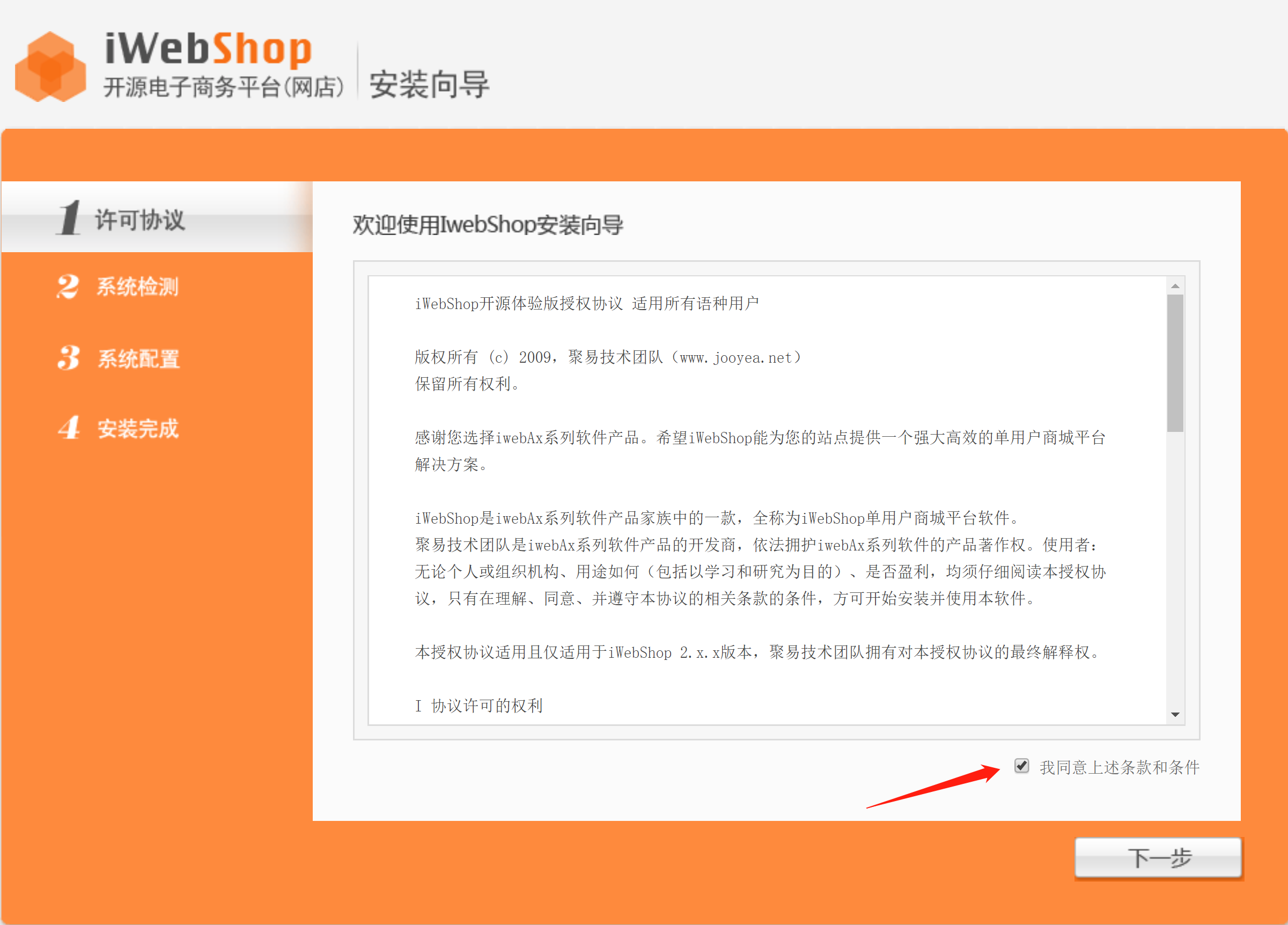Click the 开源电子商务平台(网店) tagline
This screenshot has height=925, width=1288.
pyautogui.click(x=224, y=87)
